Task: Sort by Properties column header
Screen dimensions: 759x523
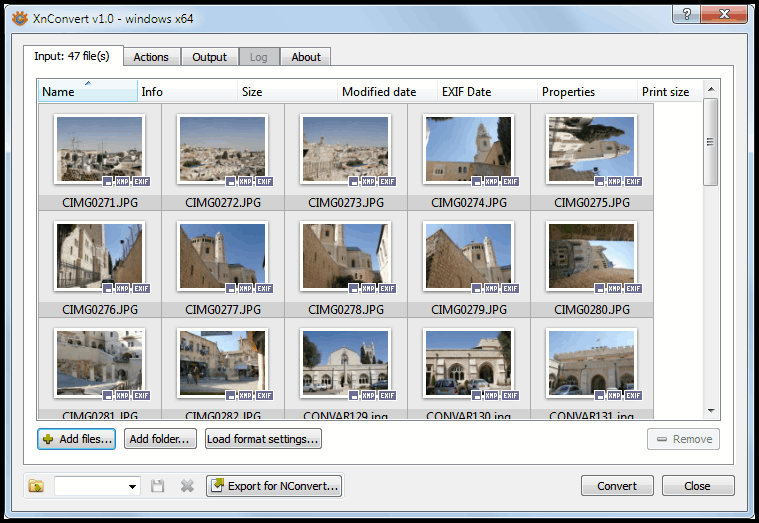Action: pos(587,91)
